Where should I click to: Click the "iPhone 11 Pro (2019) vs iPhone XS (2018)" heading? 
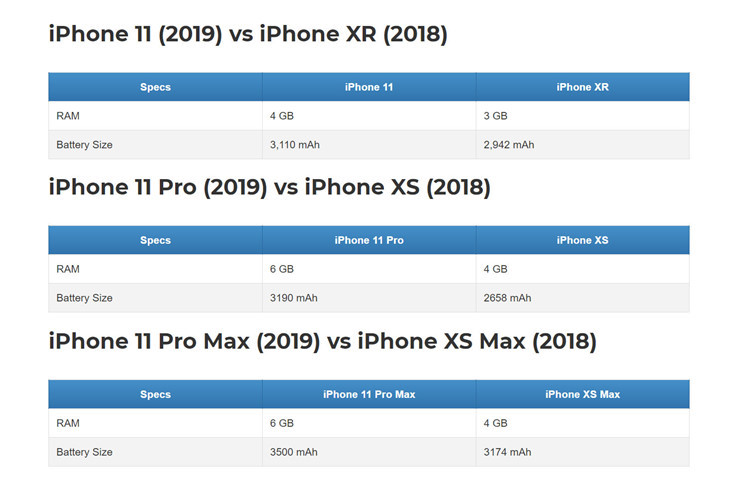pos(269,188)
